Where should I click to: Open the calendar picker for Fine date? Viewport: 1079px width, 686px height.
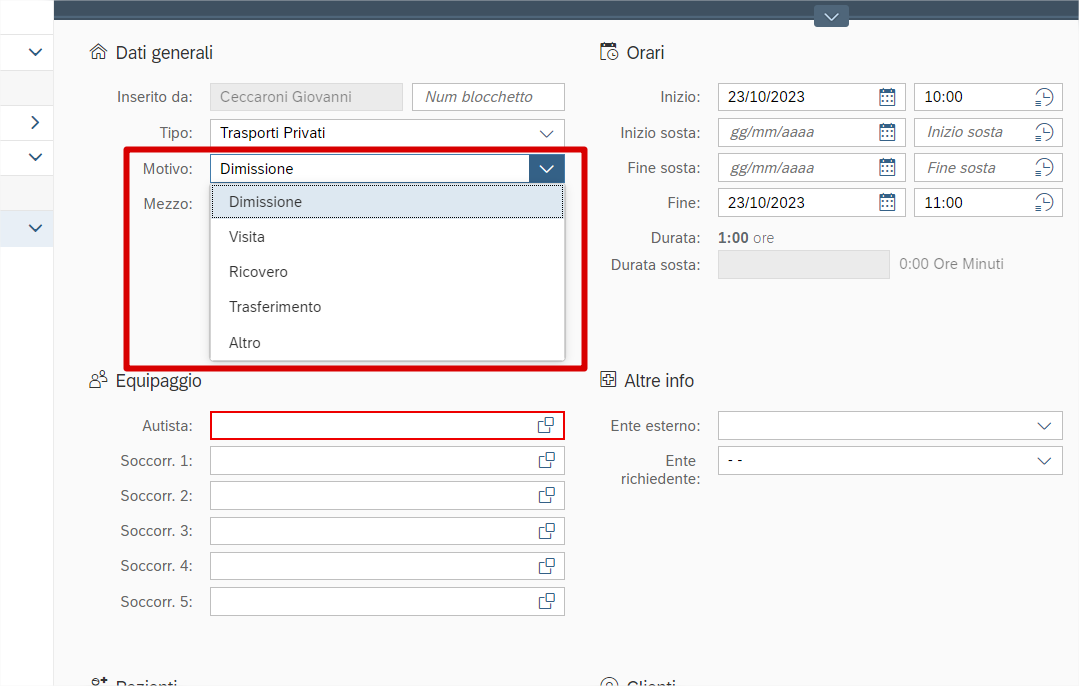tap(887, 203)
